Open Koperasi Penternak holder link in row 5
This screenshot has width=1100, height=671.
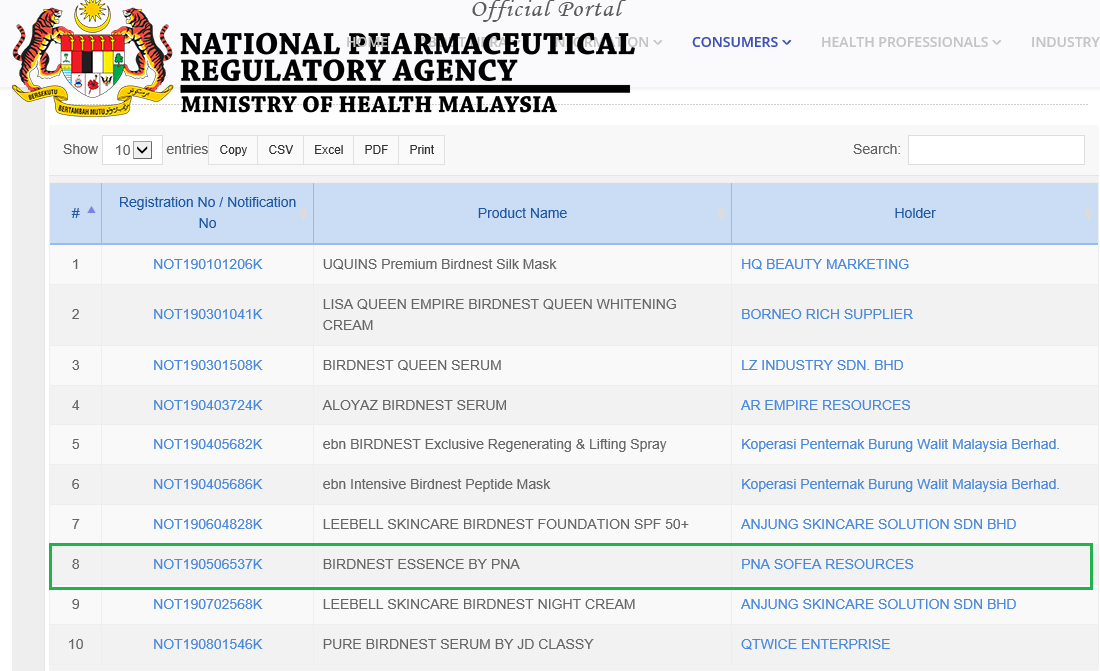[x=900, y=445]
